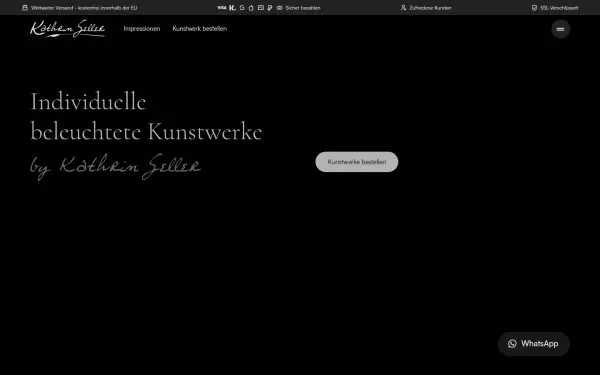The height and width of the screenshot is (375, 600).
Task: Click the 'SSL-Verschlüsselt' text
Action: pyautogui.click(x=559, y=8)
